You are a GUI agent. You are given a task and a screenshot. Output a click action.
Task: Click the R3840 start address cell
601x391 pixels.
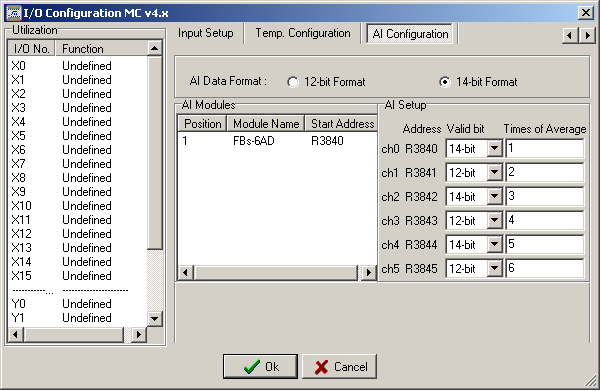[x=327, y=141]
